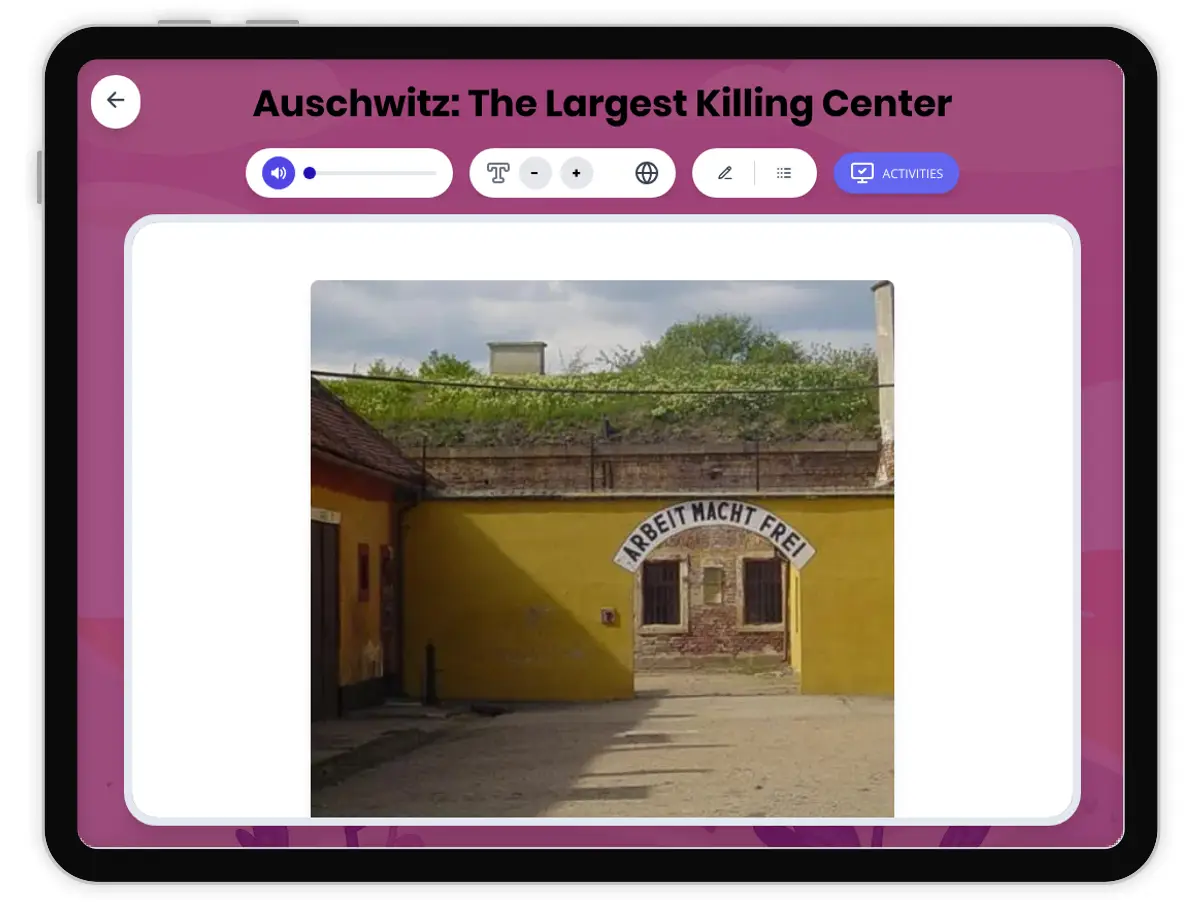Click the lesson title text
This screenshot has width=1200, height=906.
(602, 103)
